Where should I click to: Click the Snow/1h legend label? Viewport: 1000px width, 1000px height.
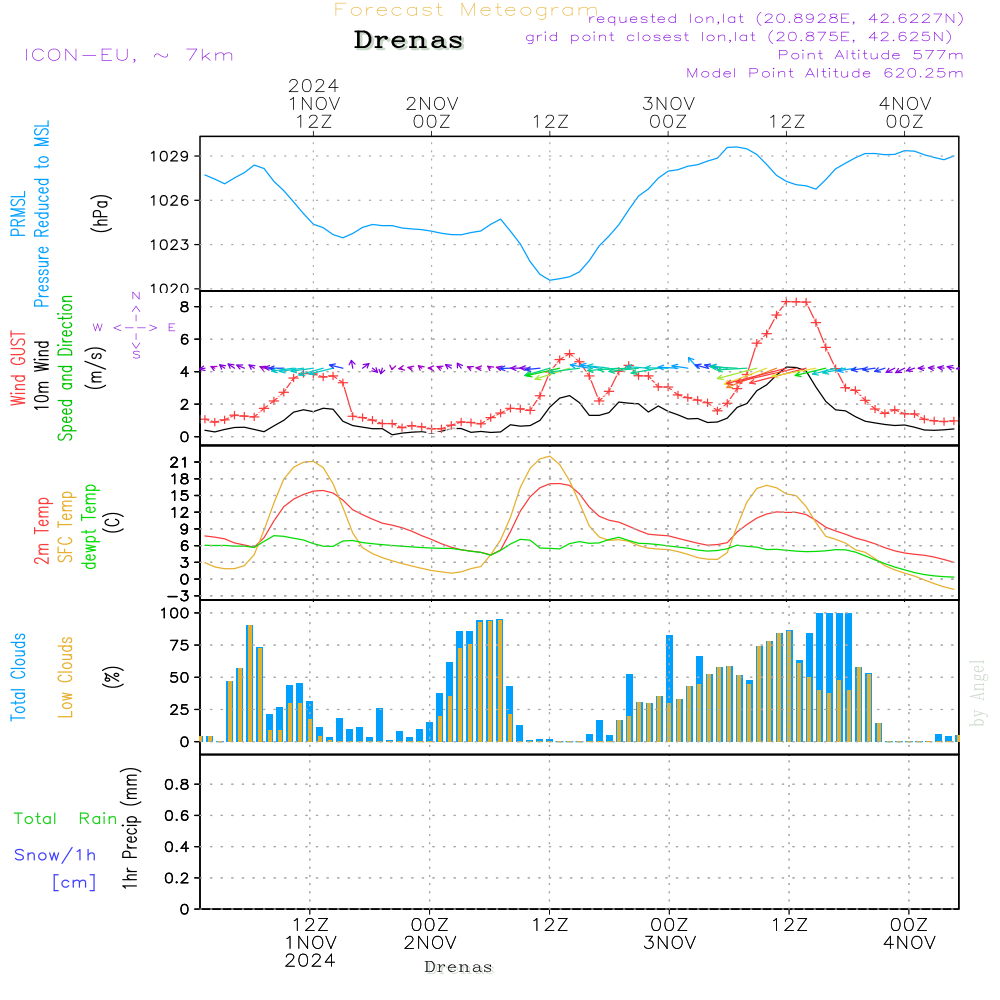55,855
